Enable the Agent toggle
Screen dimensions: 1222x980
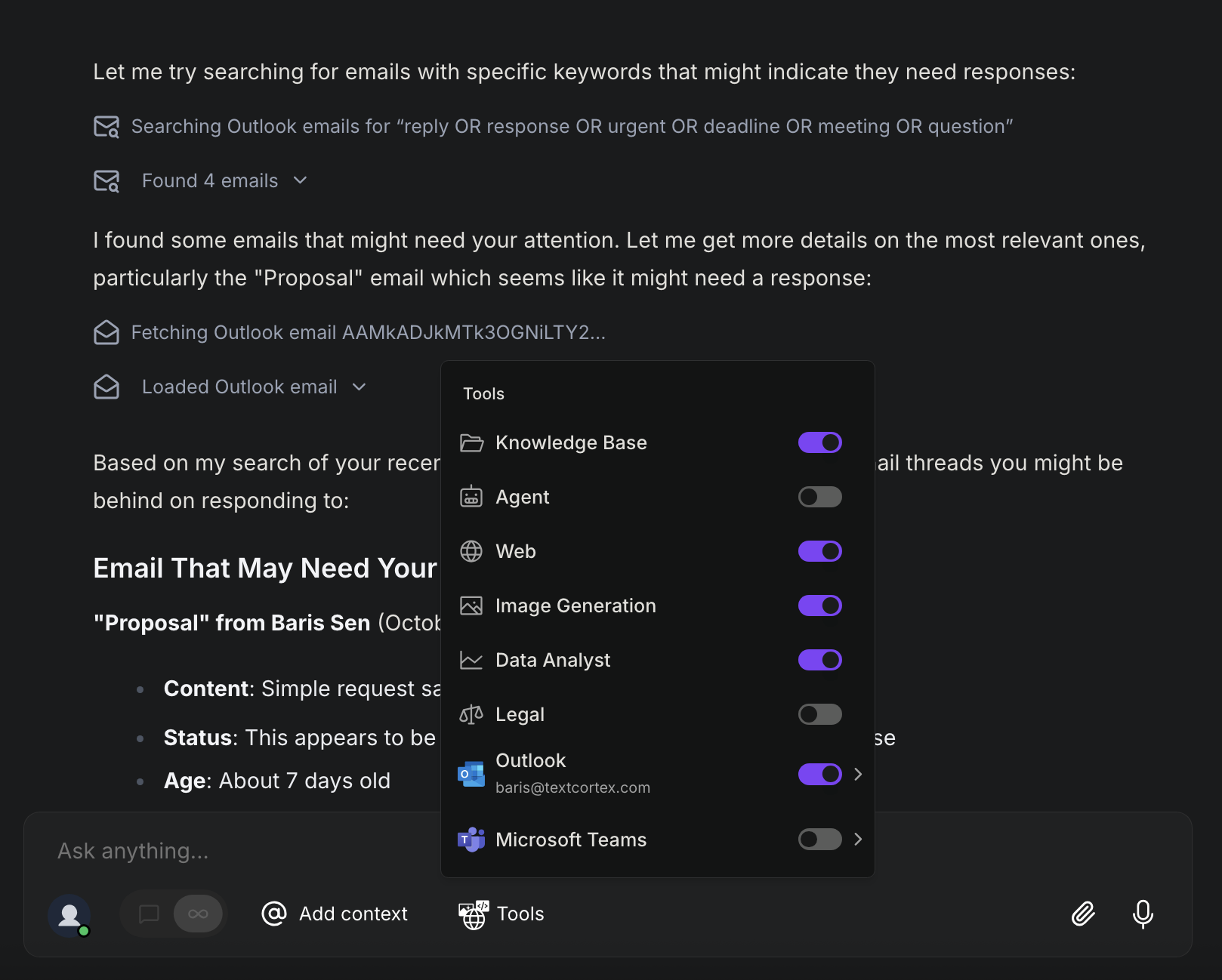pos(819,497)
